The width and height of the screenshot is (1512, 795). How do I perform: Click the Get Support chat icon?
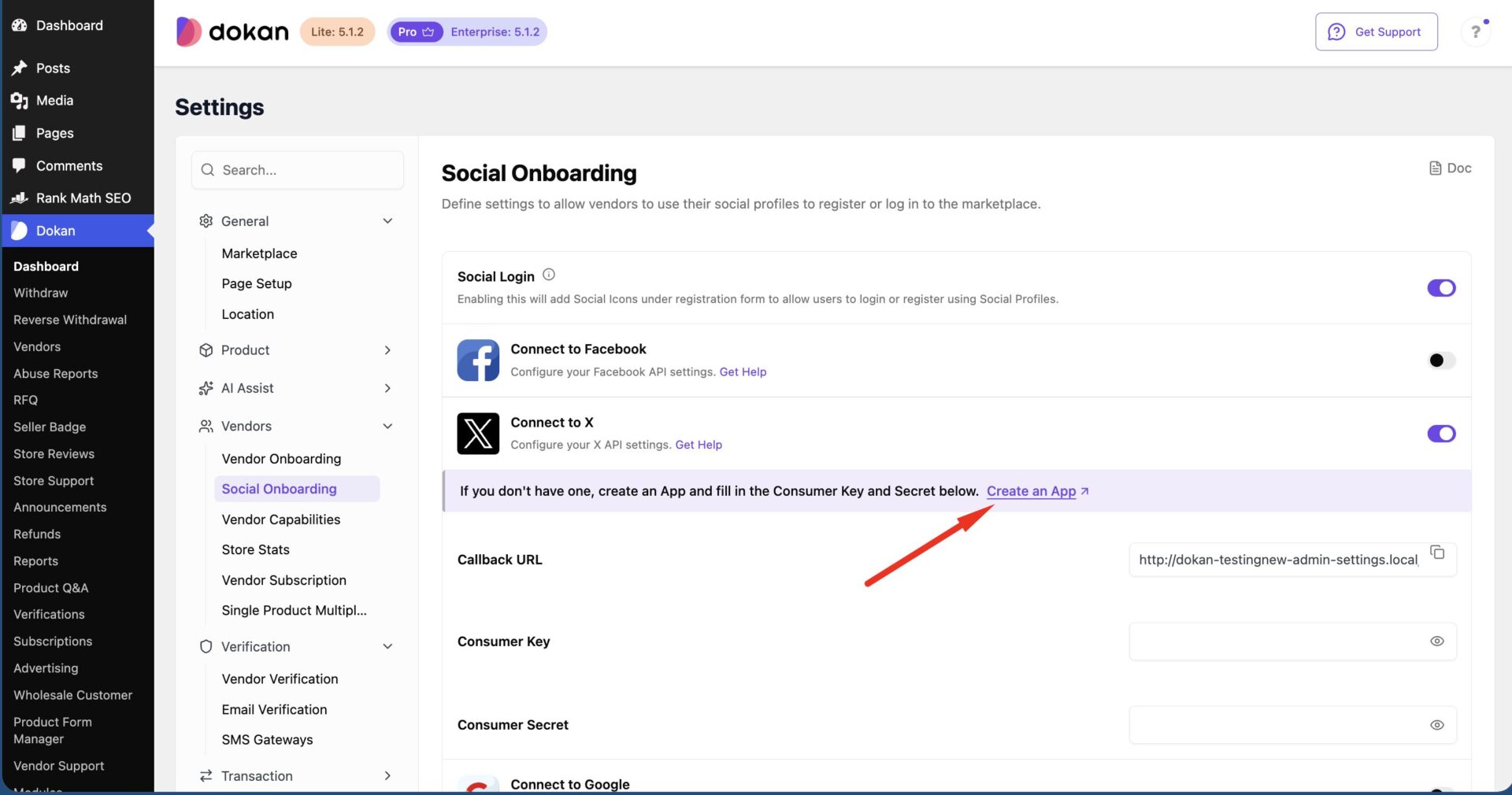pyautogui.click(x=1336, y=31)
